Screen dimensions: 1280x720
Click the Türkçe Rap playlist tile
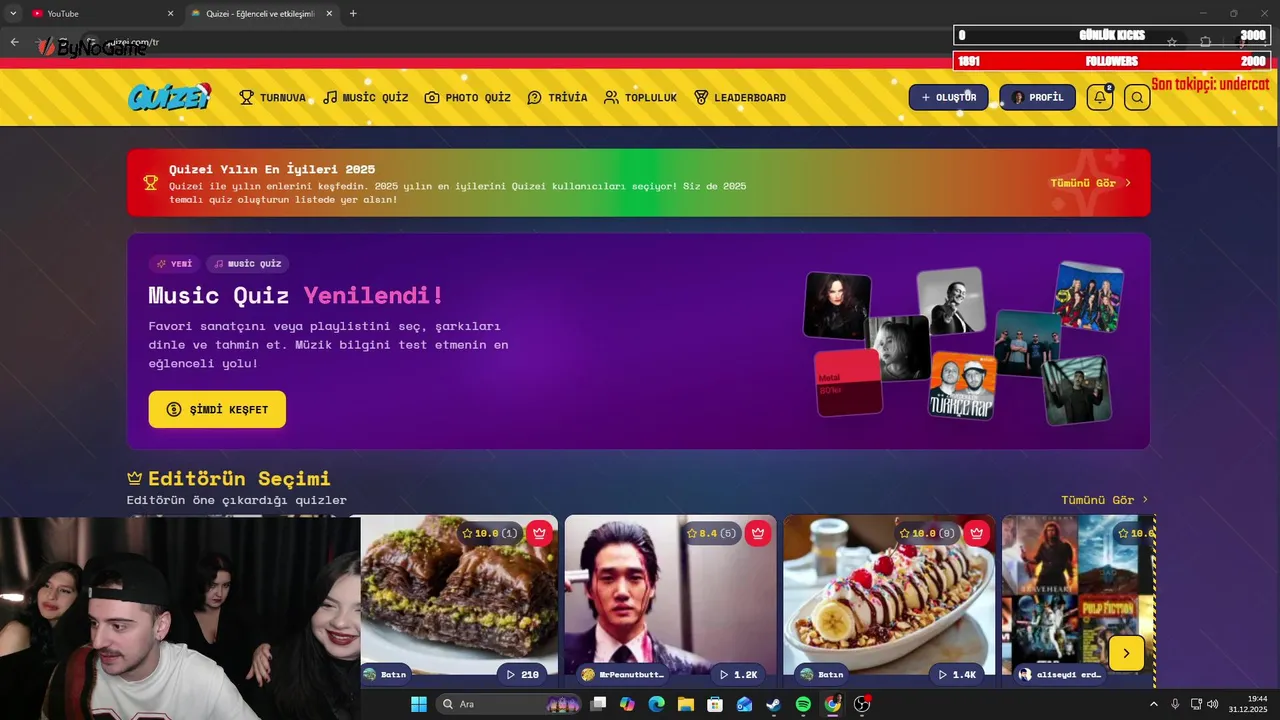[963, 385]
